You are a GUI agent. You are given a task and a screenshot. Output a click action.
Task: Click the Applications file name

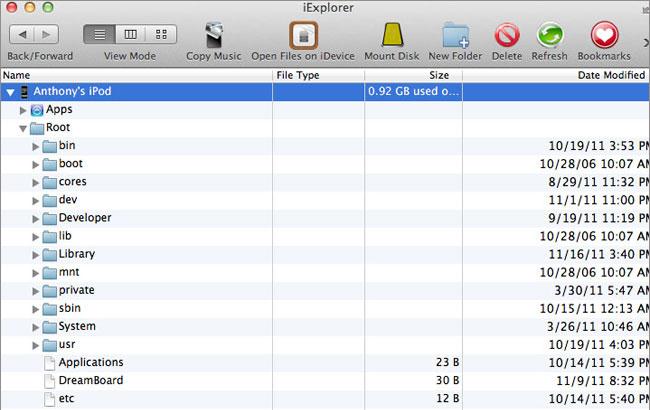(91, 362)
